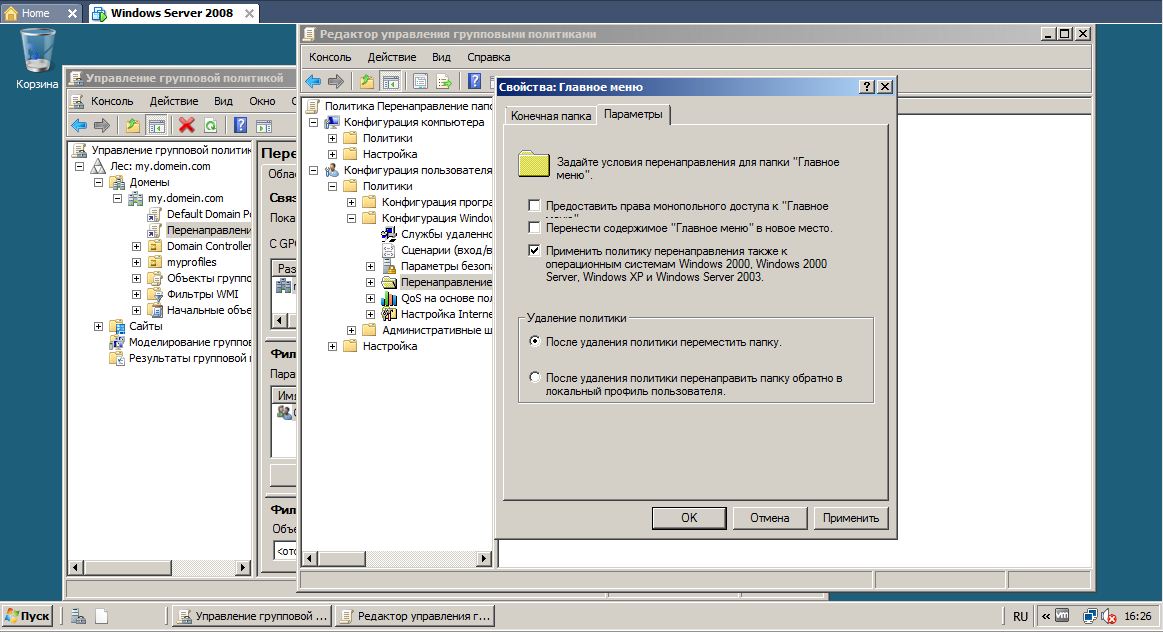Click Export list icon in Editor toolbar
Image resolution: width=1163 pixels, height=633 pixels.
[444, 82]
